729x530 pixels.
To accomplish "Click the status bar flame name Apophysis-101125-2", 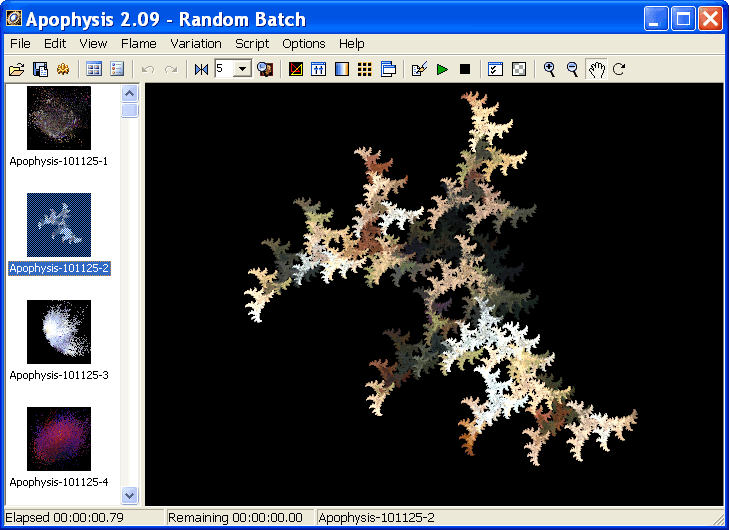I will pos(377,517).
